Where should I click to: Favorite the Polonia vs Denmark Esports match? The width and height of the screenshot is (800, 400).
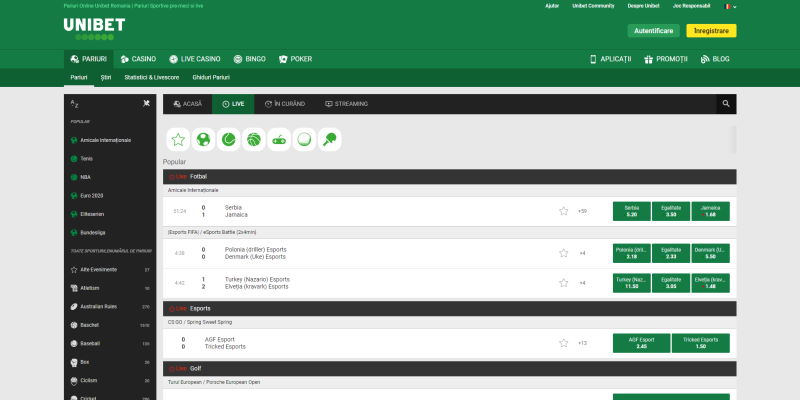click(563, 253)
